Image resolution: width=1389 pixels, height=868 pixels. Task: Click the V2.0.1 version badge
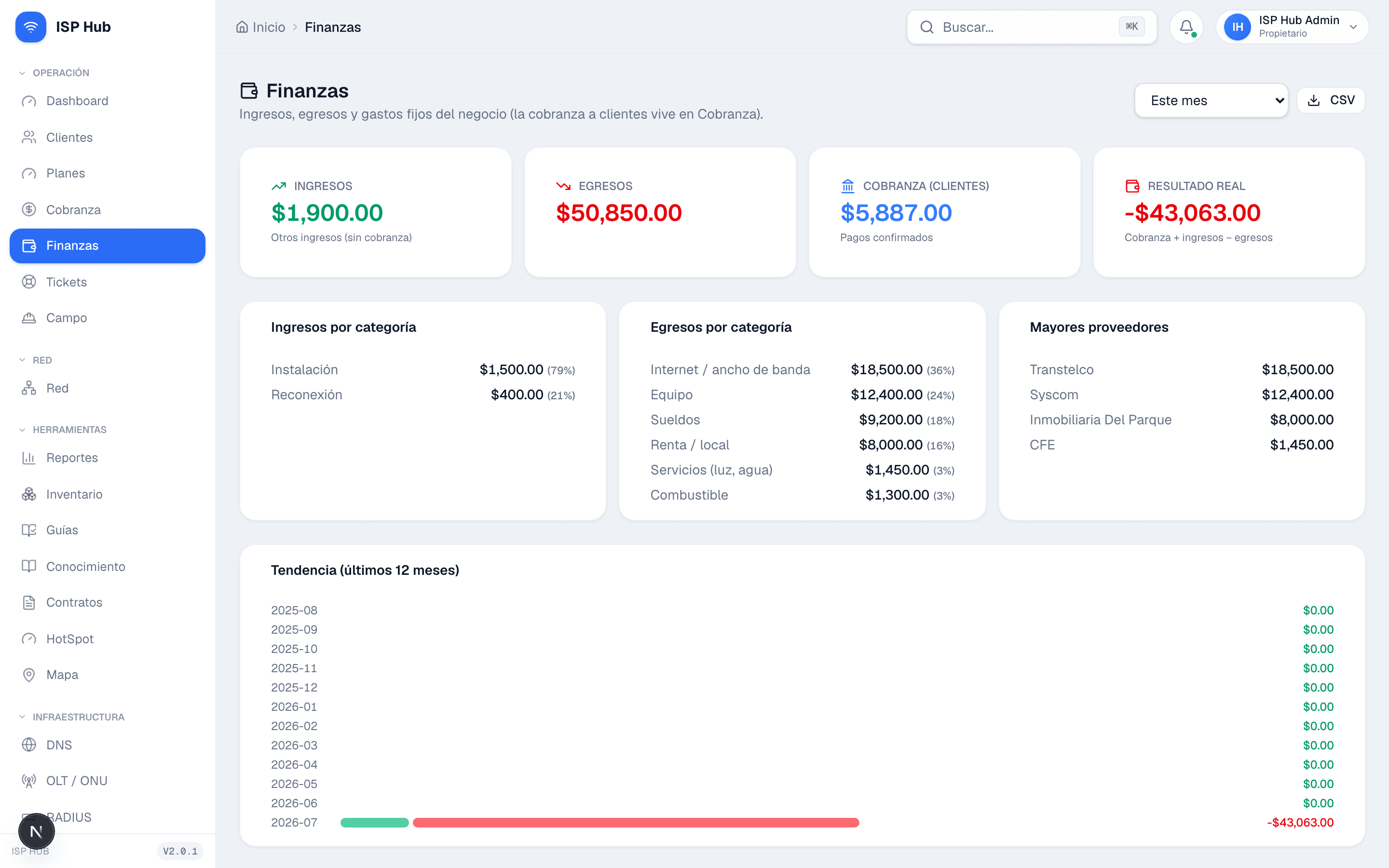click(x=179, y=851)
